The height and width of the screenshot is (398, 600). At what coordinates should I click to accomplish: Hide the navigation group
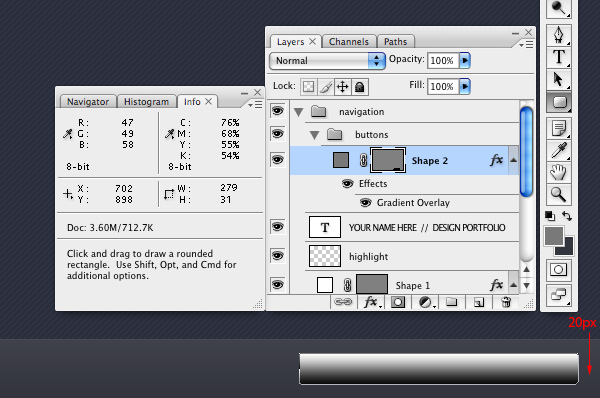point(278,111)
